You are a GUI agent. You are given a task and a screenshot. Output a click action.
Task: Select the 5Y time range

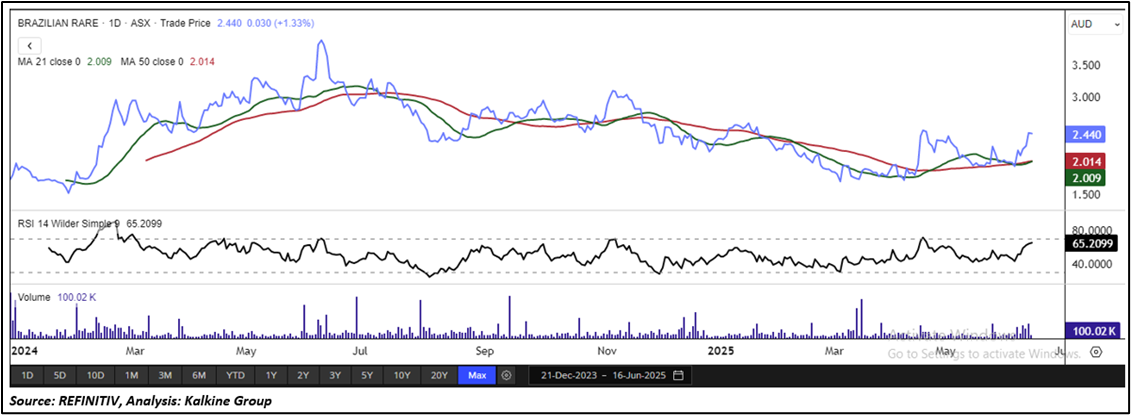368,375
